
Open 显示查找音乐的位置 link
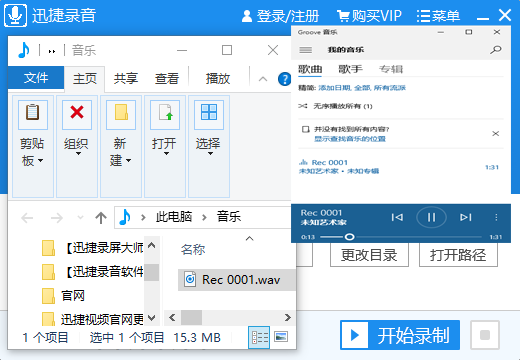(350, 139)
